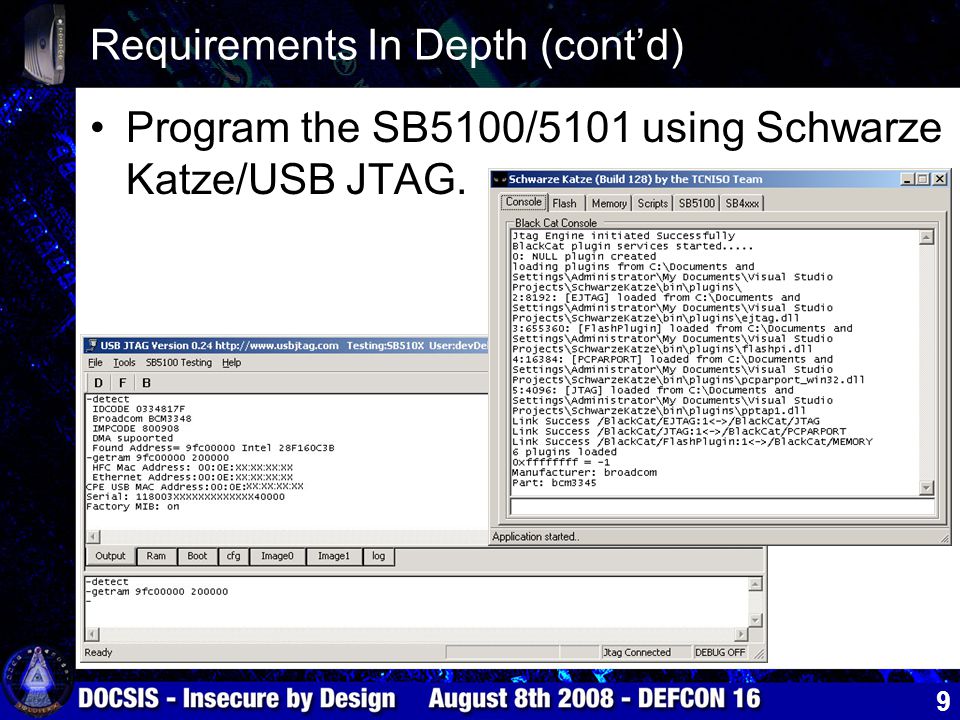
Task: Open the Tools menu in USB JTAG
Action: point(124,362)
